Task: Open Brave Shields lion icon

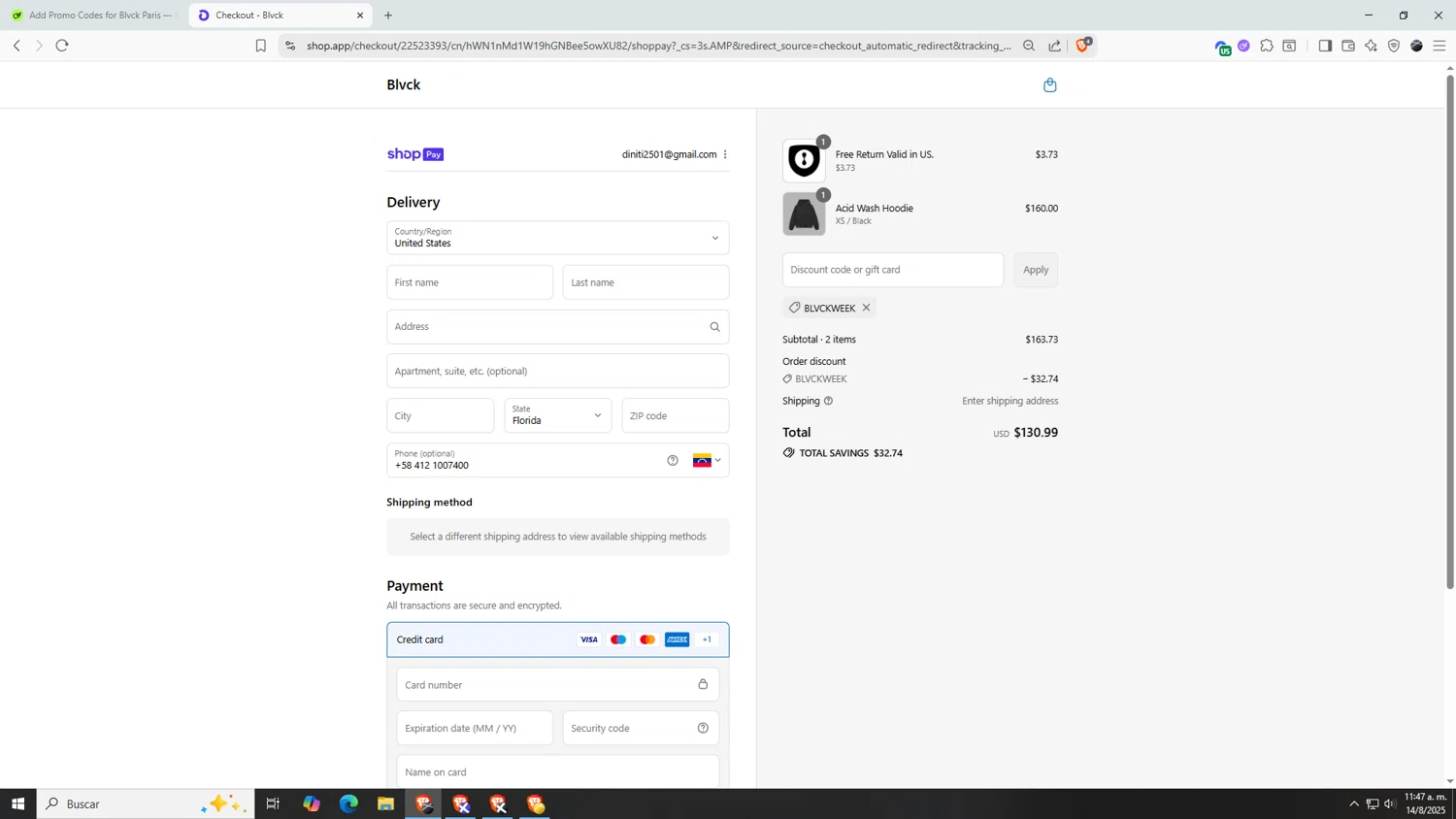Action: (1083, 45)
